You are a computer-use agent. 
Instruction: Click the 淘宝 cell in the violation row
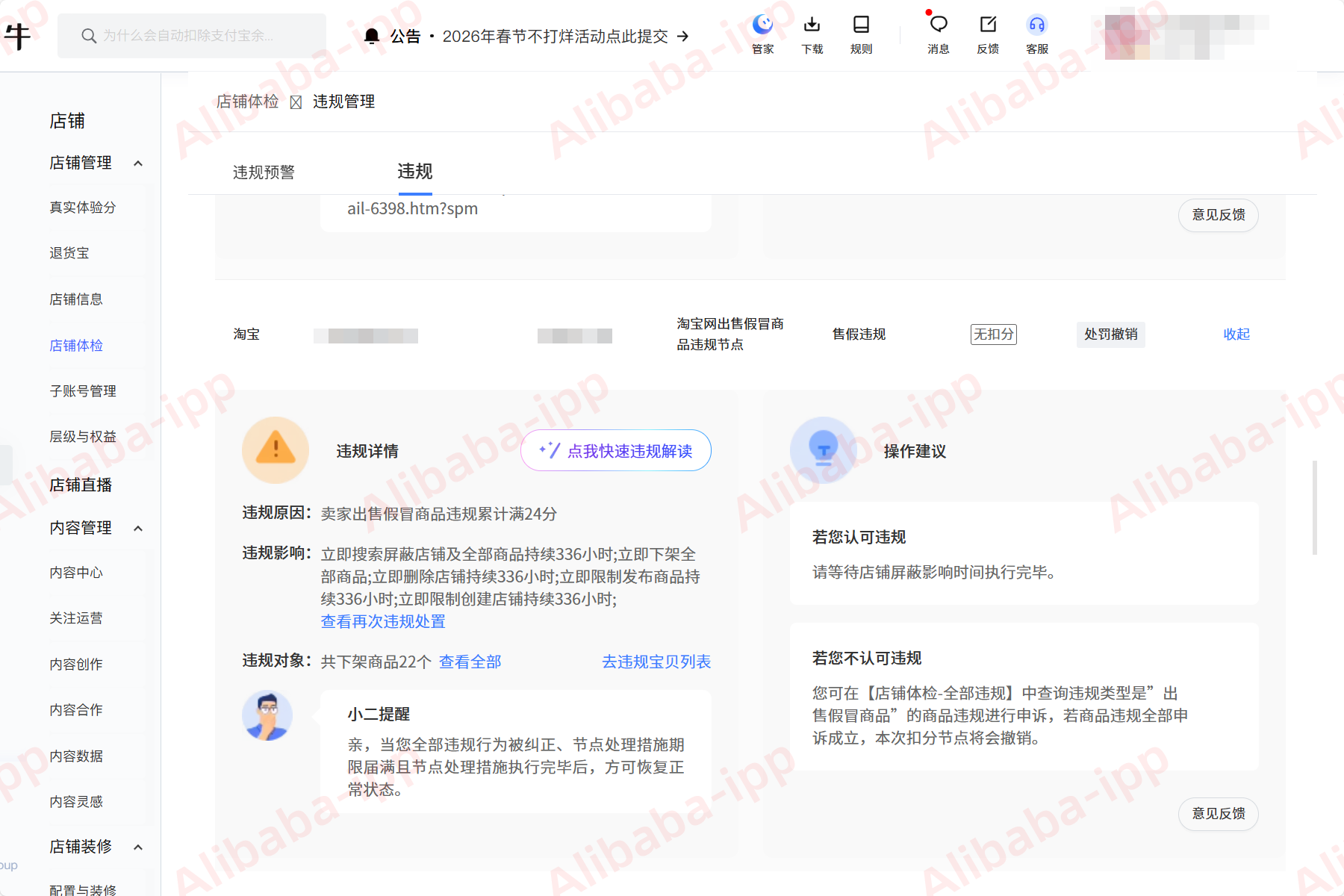(246, 334)
